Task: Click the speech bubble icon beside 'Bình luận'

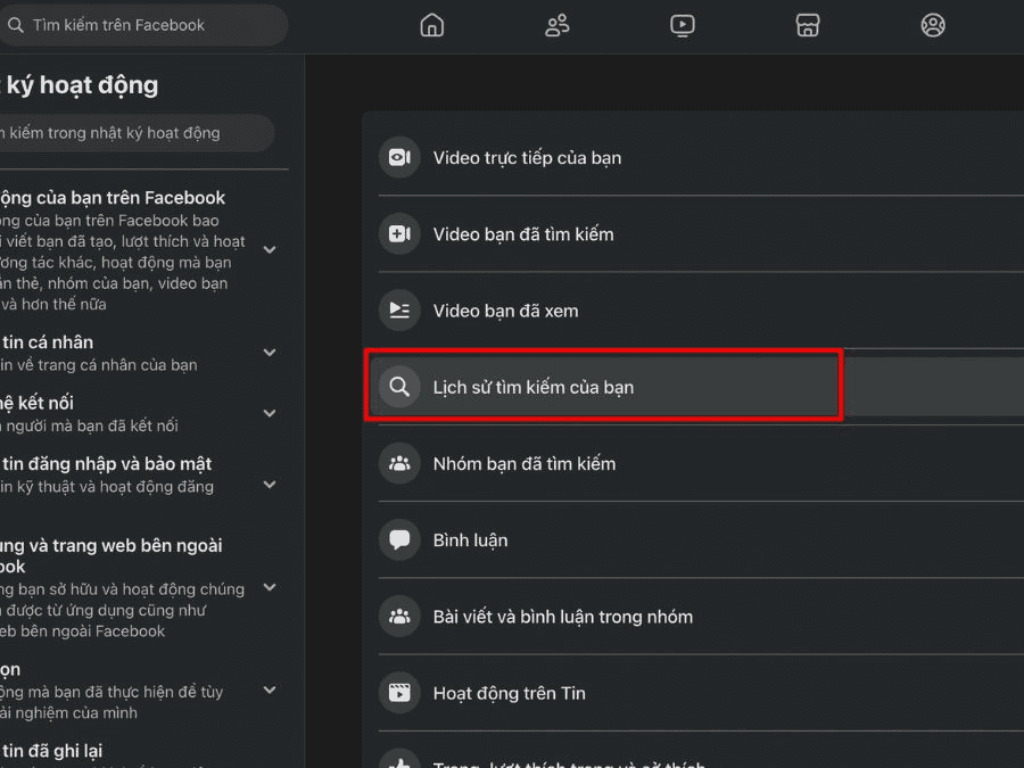Action: 399,540
